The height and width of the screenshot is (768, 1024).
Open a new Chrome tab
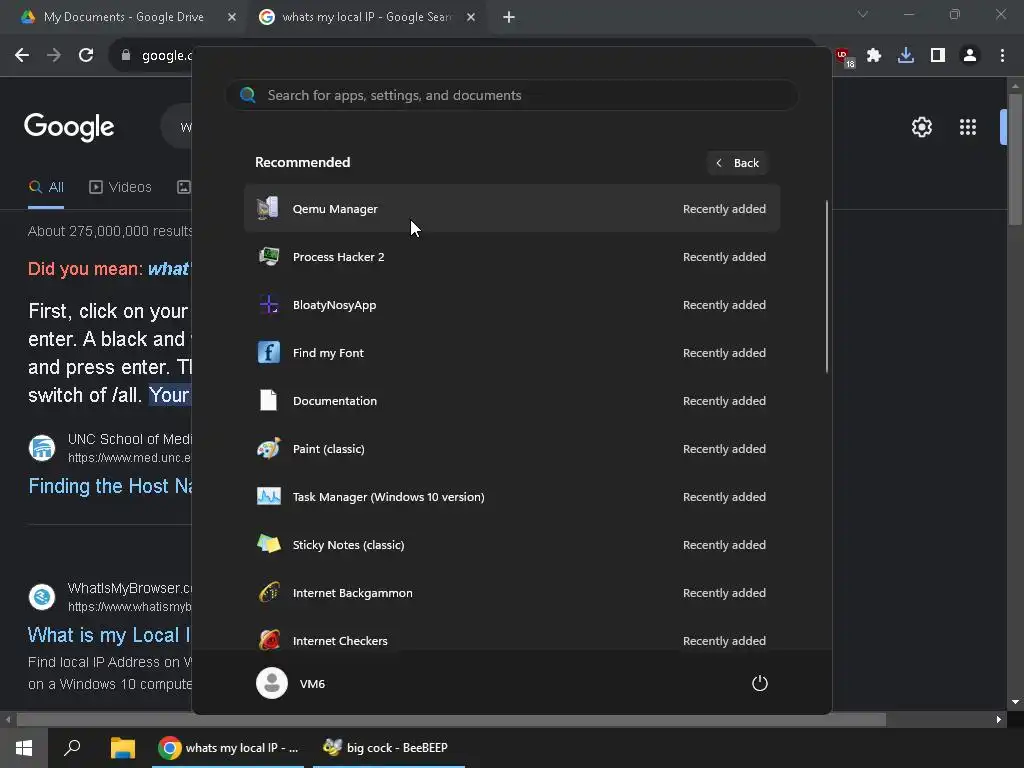coord(509,17)
